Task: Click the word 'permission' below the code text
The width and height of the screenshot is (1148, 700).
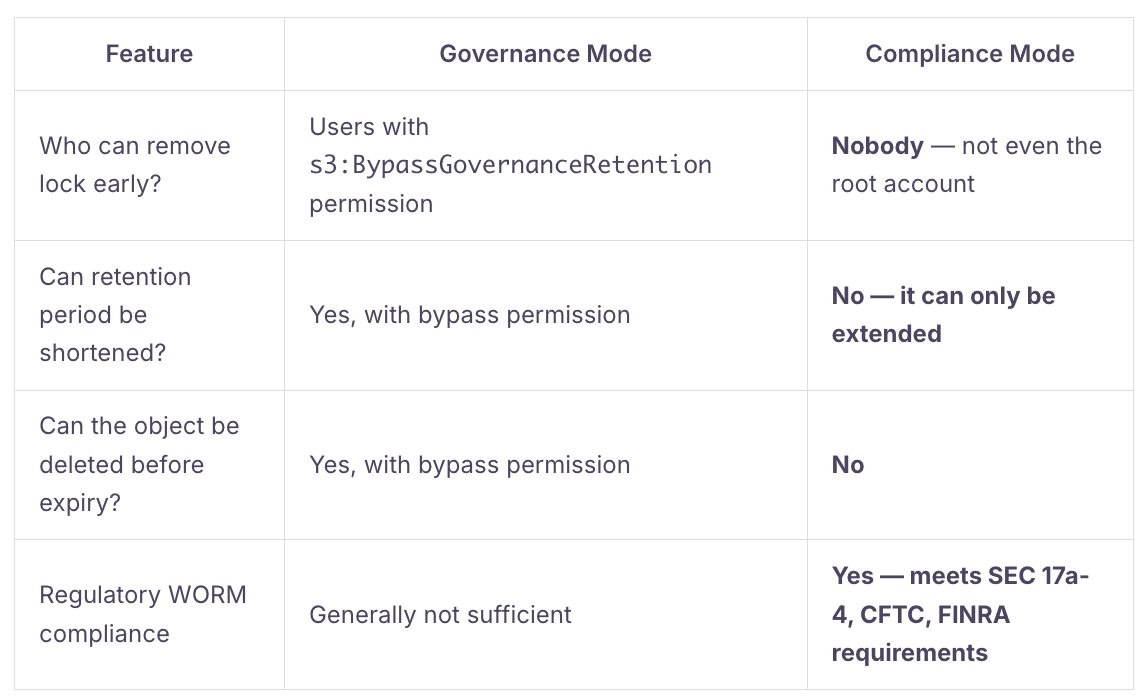Action: click(x=371, y=204)
